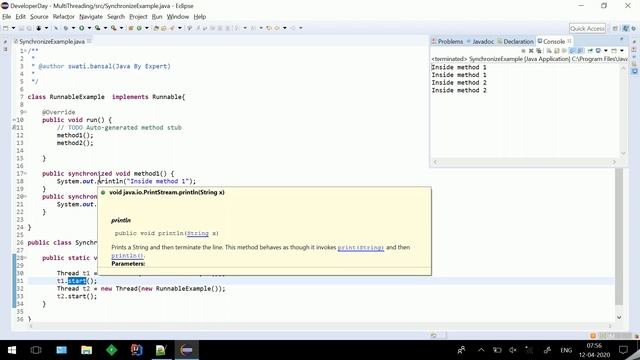Screen dimensions: 640x360
Task: Click the Open Perspective icon
Action: (x=615, y=28)
